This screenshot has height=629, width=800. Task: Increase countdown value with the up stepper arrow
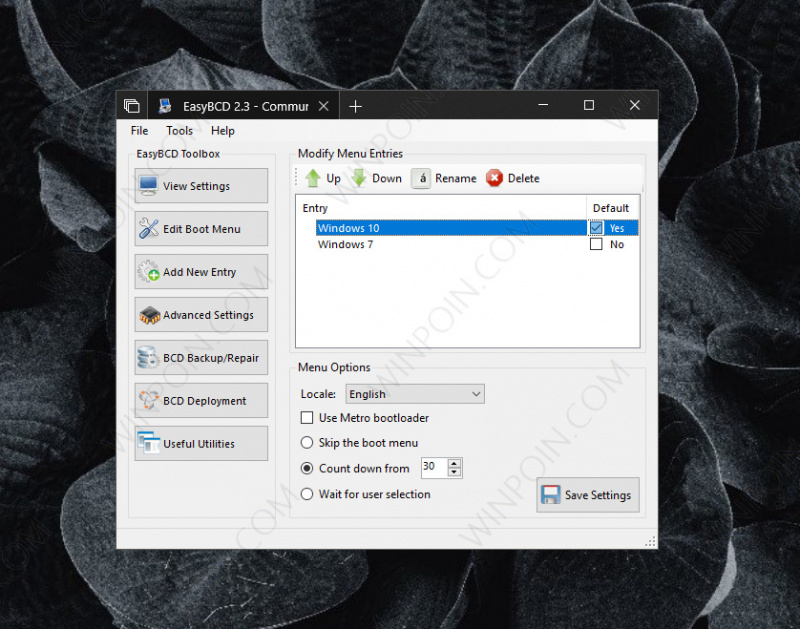click(454, 463)
